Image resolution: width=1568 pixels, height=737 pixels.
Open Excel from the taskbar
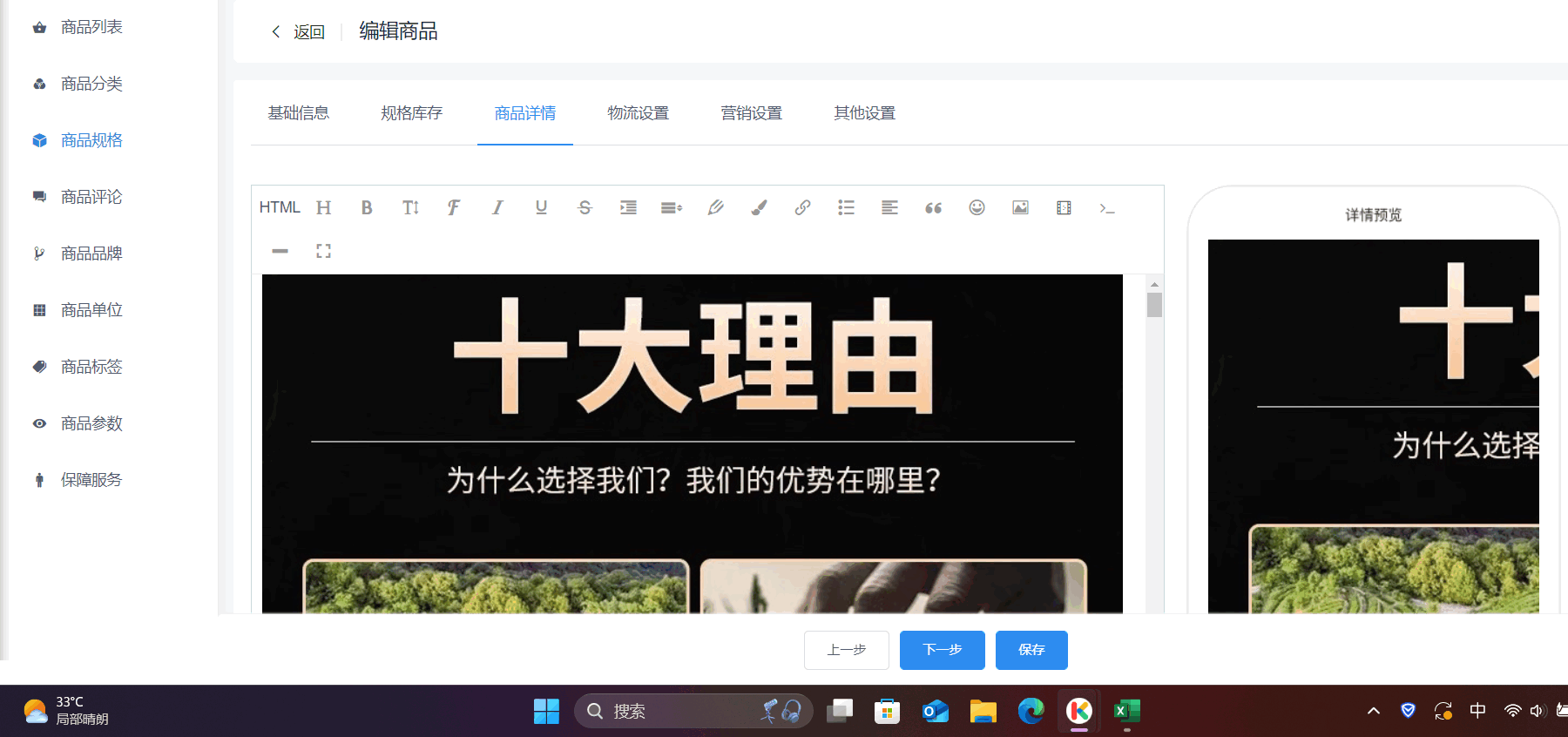(1126, 712)
